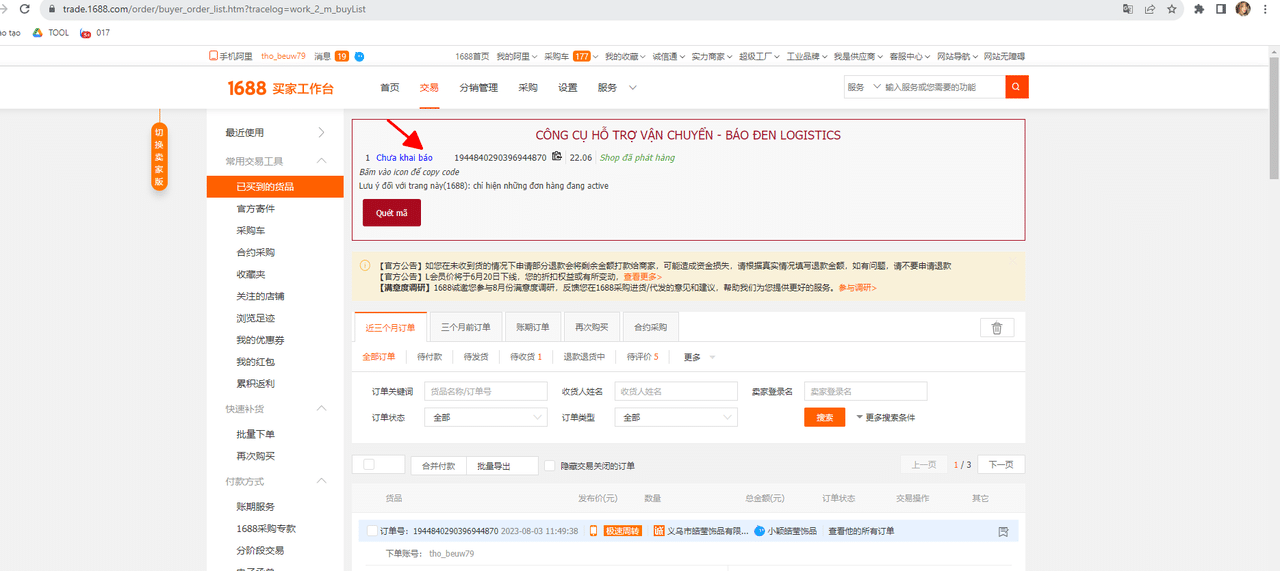Open the 订单状态 dropdown
Viewport: 1280px width, 571px height.
click(485, 417)
